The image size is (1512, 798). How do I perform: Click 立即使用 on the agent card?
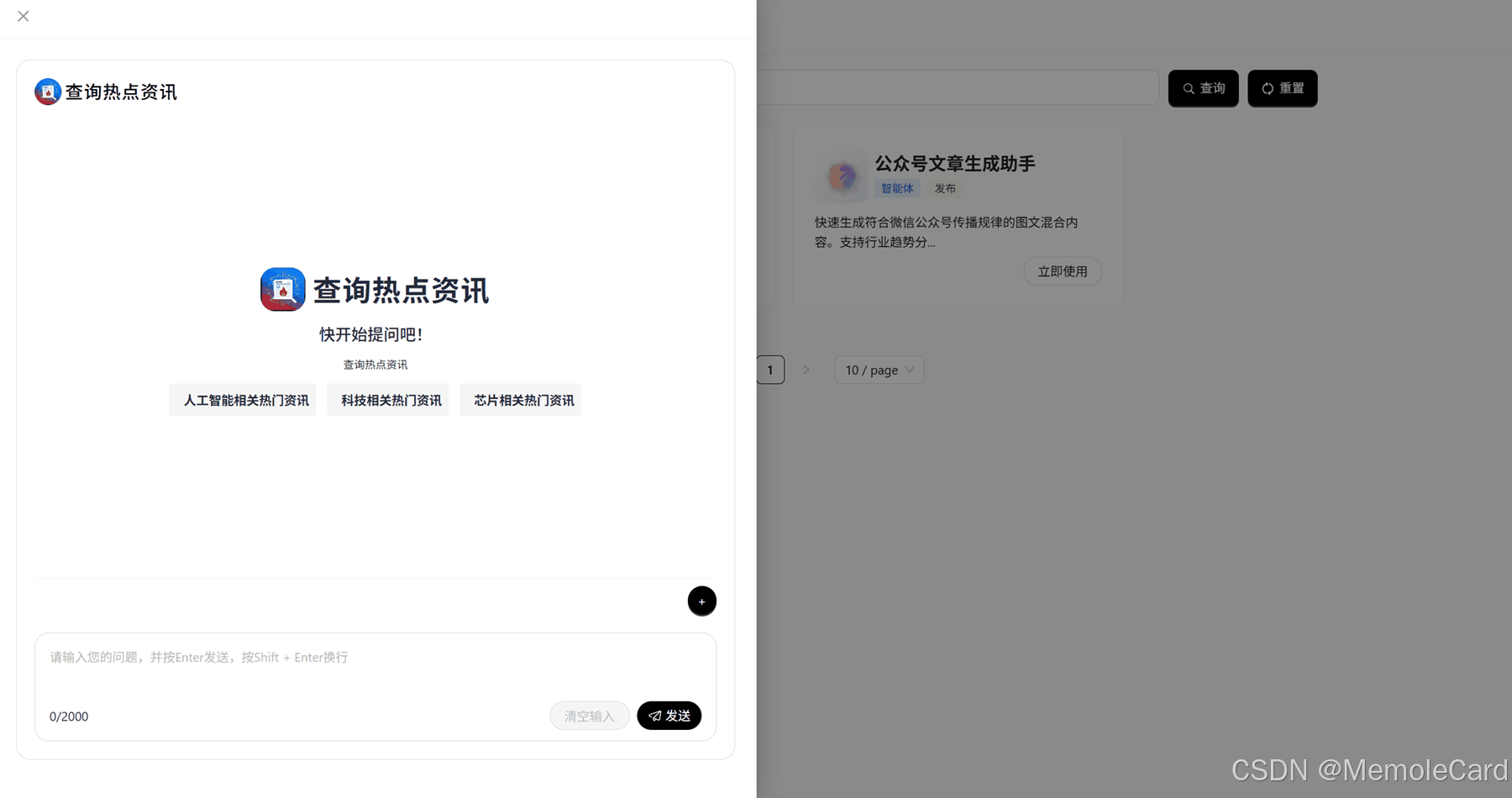[1062, 270]
